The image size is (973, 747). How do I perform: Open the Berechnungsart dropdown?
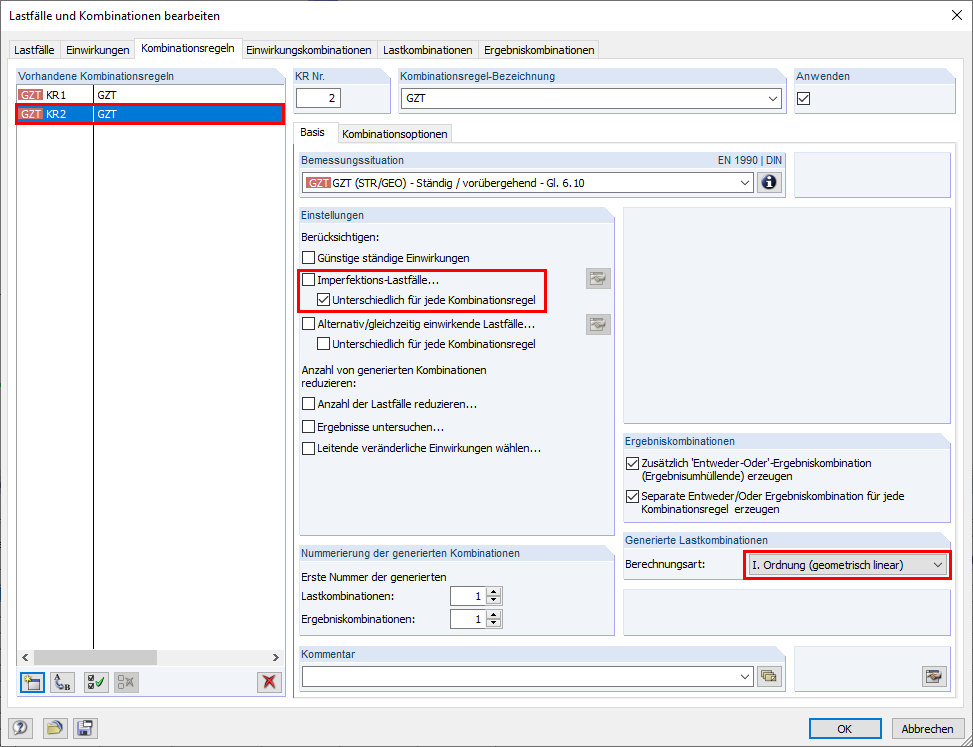(x=938, y=565)
